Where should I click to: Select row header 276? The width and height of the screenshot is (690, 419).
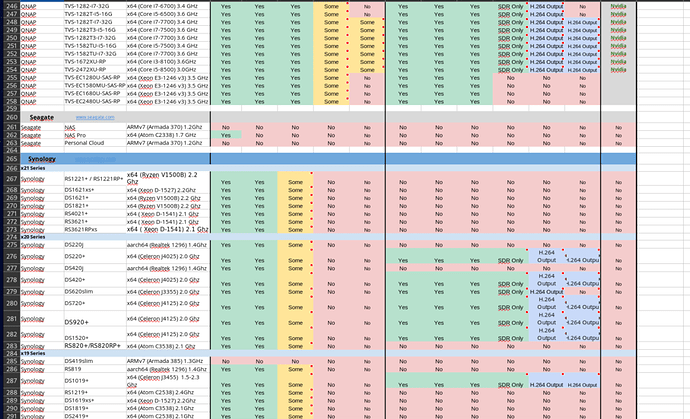[x=11, y=256]
